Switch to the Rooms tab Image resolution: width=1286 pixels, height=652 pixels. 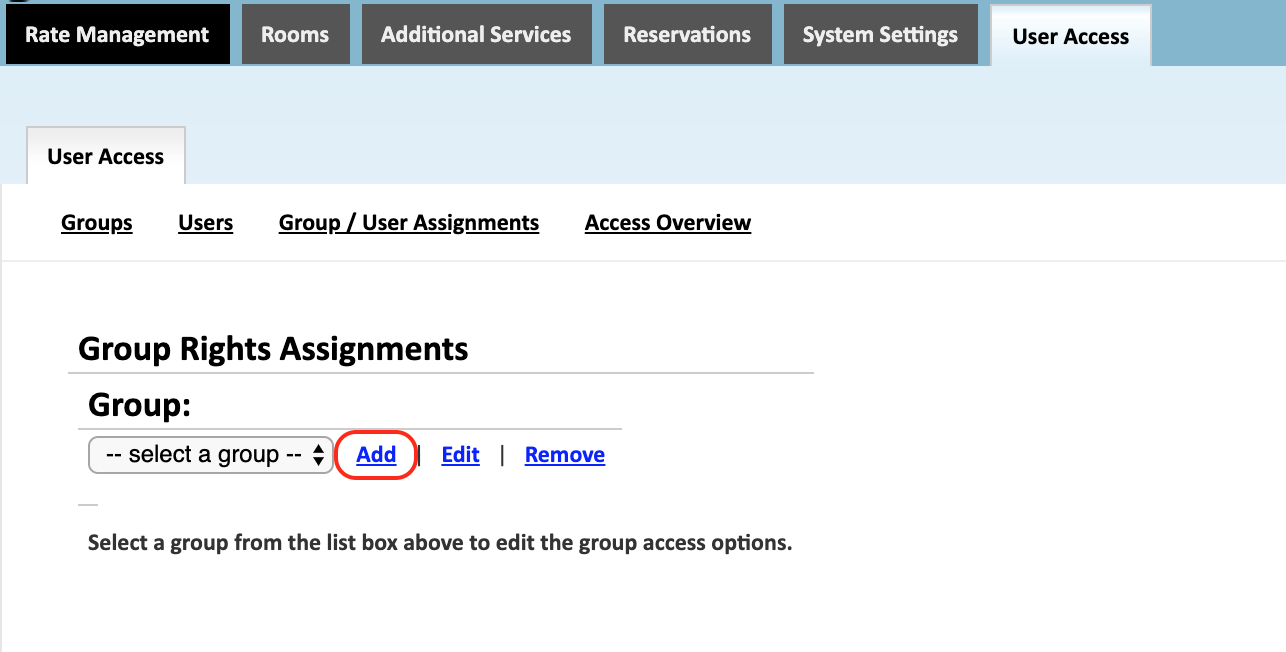point(295,34)
